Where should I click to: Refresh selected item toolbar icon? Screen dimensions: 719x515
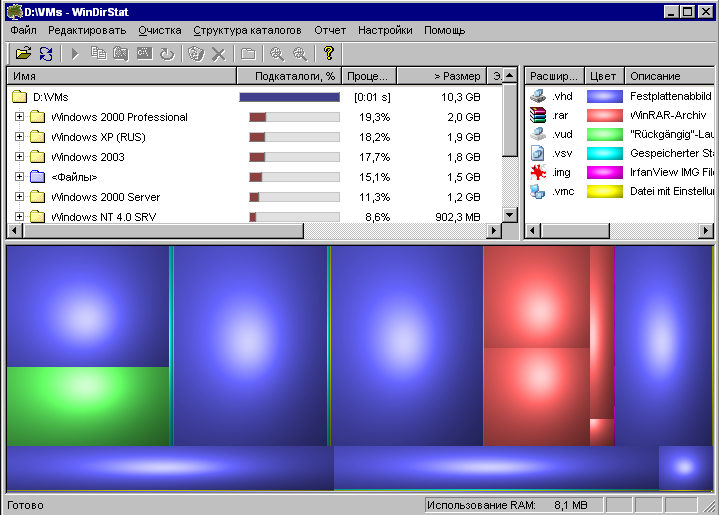pyautogui.click(x=167, y=54)
